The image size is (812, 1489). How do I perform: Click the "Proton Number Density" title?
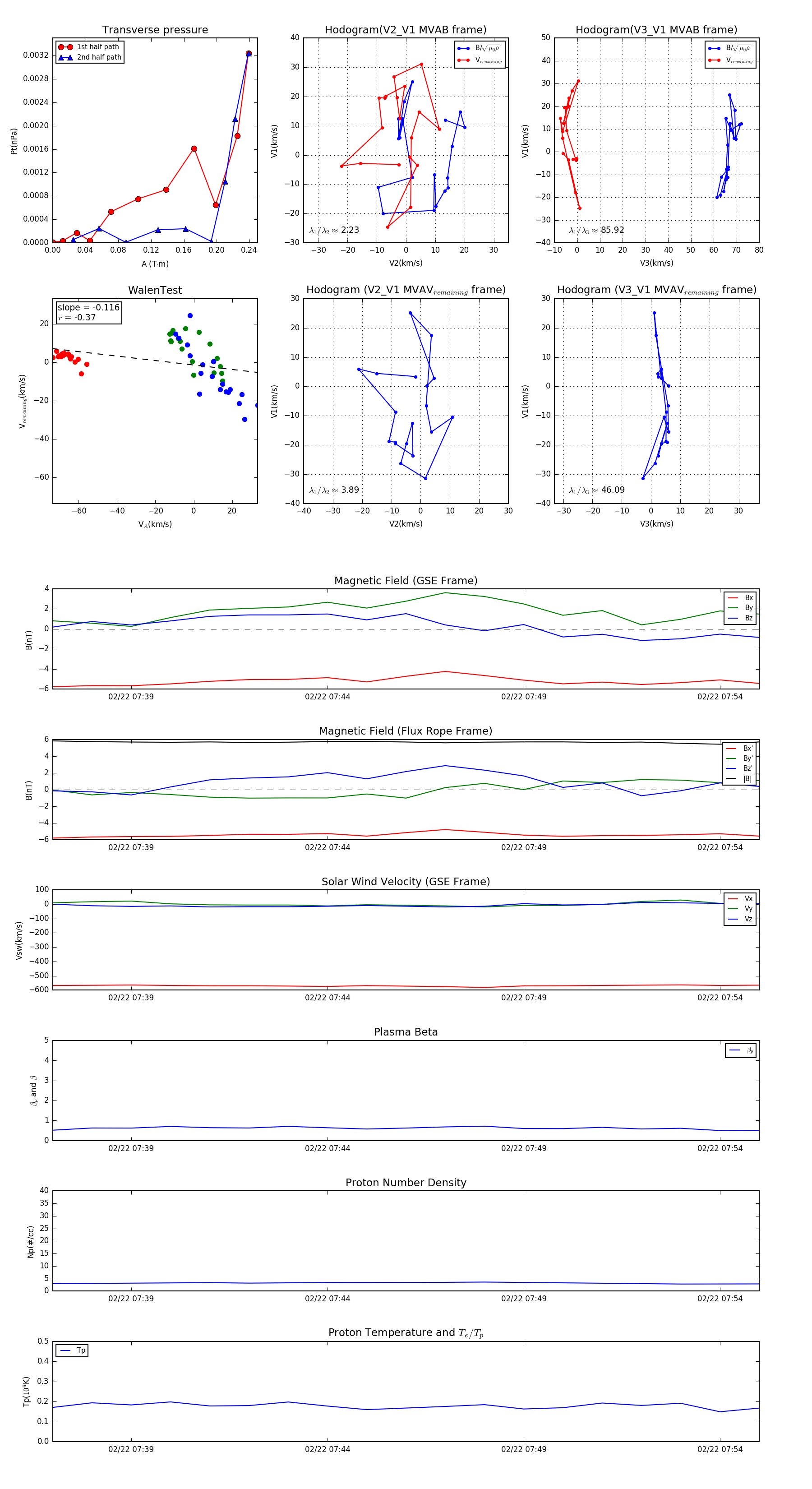point(406,1183)
